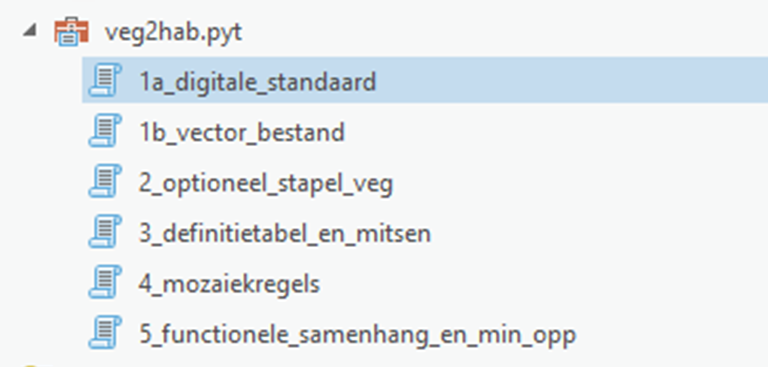Click the 1b_vector_bestand script icon
Image resolution: width=768 pixels, height=367 pixels.
pos(105,131)
